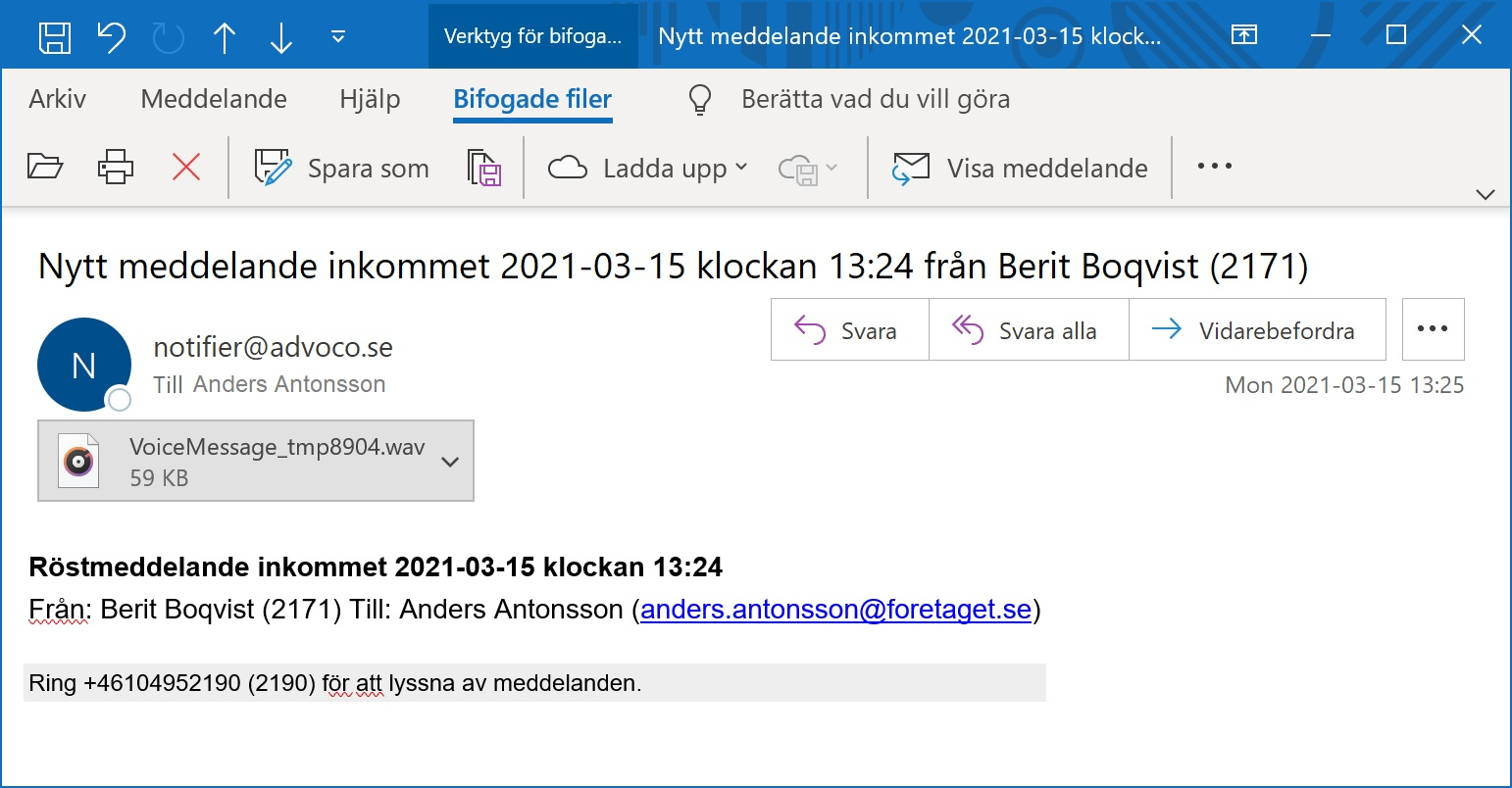Click Vidarebefordra forward button

coord(1257,330)
